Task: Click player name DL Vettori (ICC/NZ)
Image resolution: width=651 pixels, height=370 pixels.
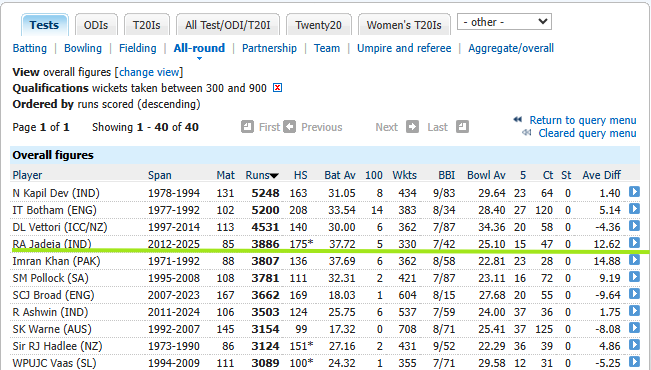Action: [x=60, y=227]
